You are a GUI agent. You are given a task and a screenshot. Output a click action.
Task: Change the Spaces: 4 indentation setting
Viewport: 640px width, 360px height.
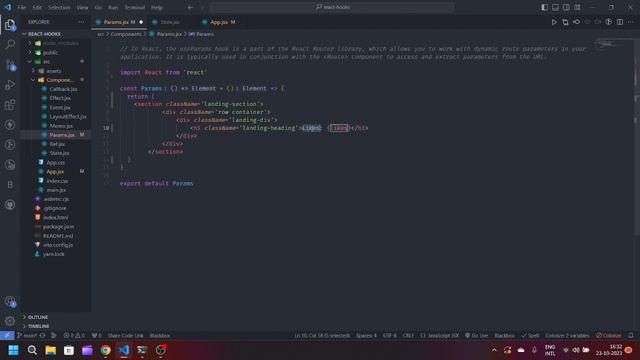[366, 336]
